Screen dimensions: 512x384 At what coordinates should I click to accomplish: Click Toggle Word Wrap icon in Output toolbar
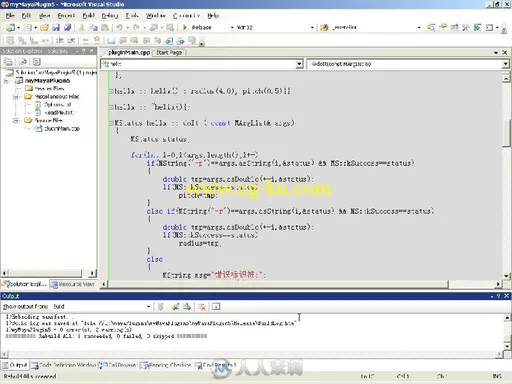[x=216, y=307]
